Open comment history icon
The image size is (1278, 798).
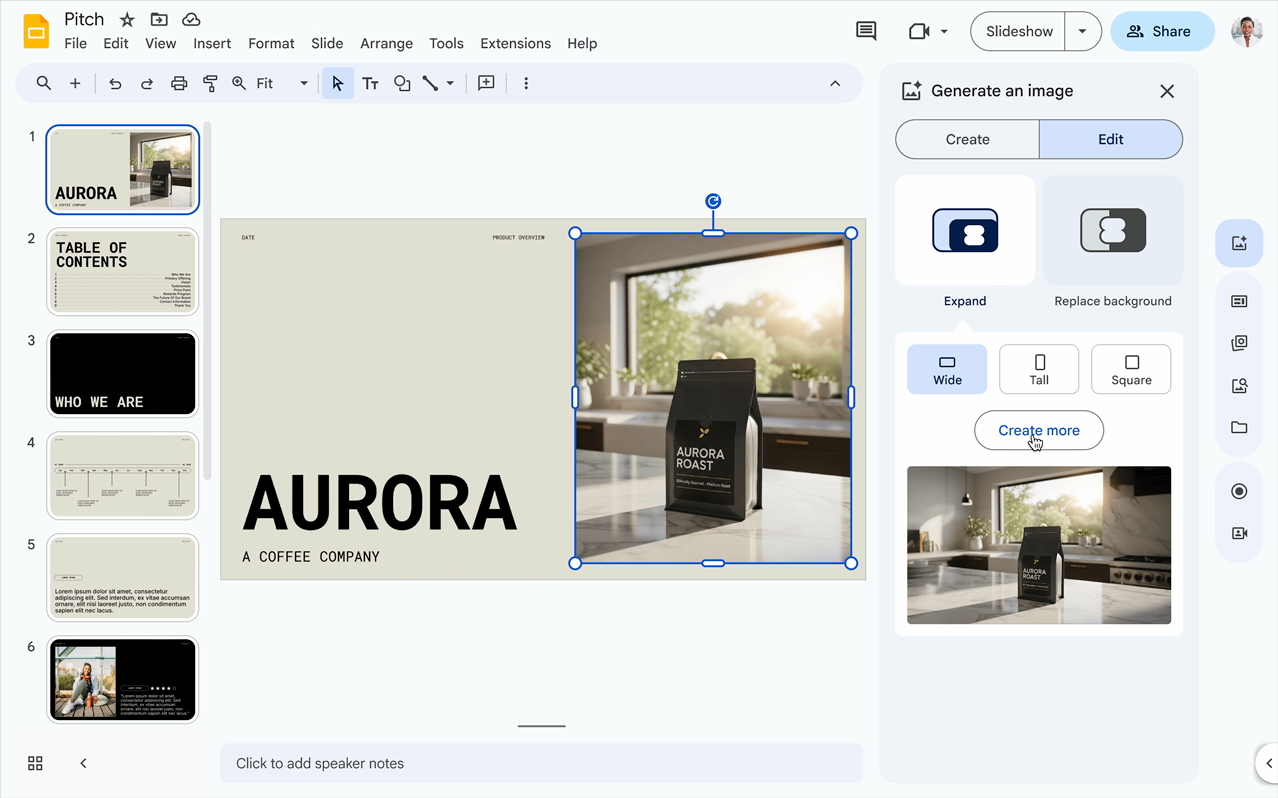866,32
